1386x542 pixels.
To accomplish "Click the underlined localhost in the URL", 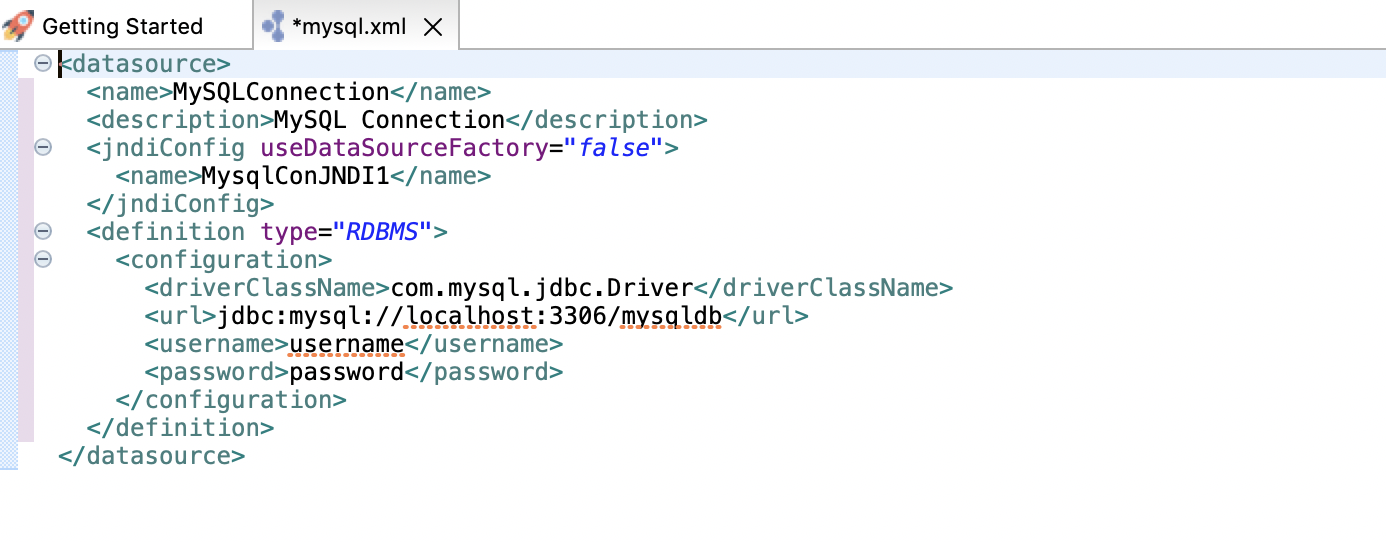I will coord(470,316).
